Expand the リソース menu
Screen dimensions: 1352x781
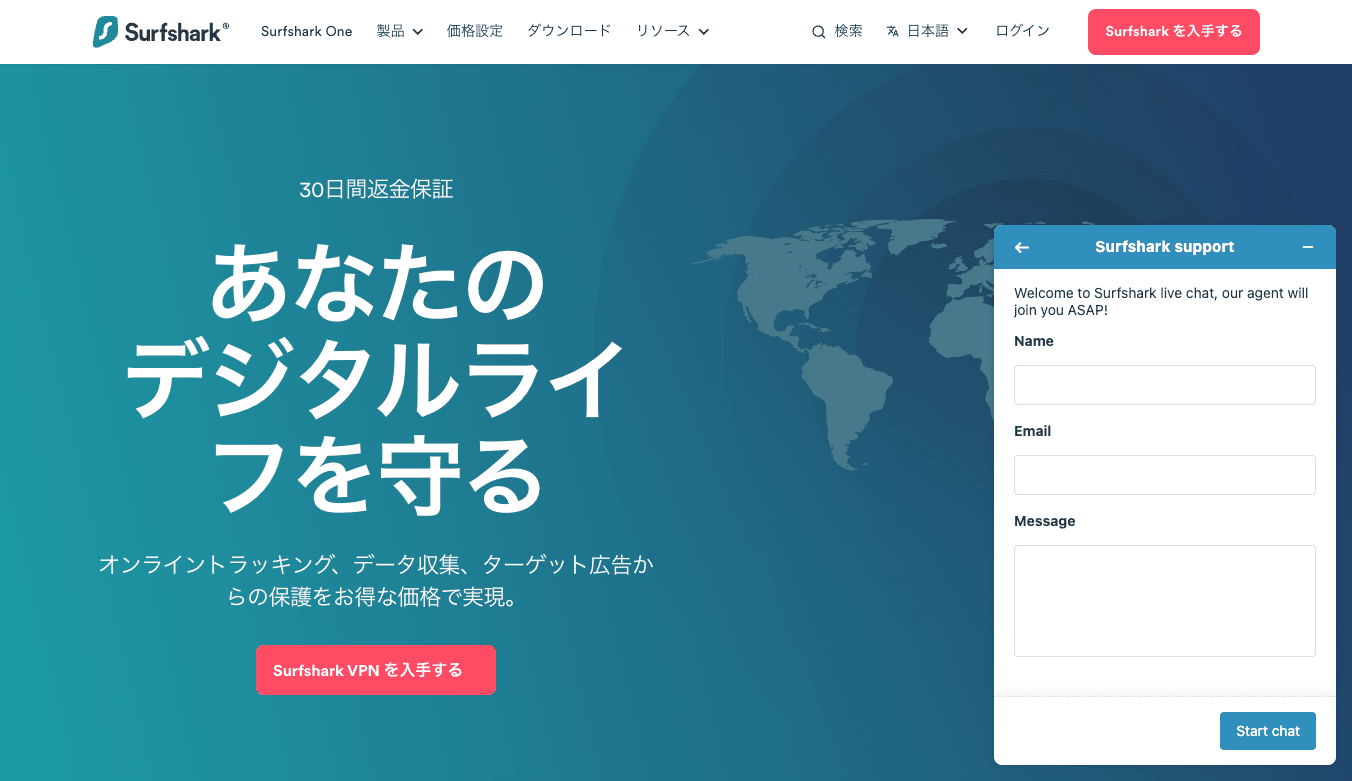tap(673, 32)
